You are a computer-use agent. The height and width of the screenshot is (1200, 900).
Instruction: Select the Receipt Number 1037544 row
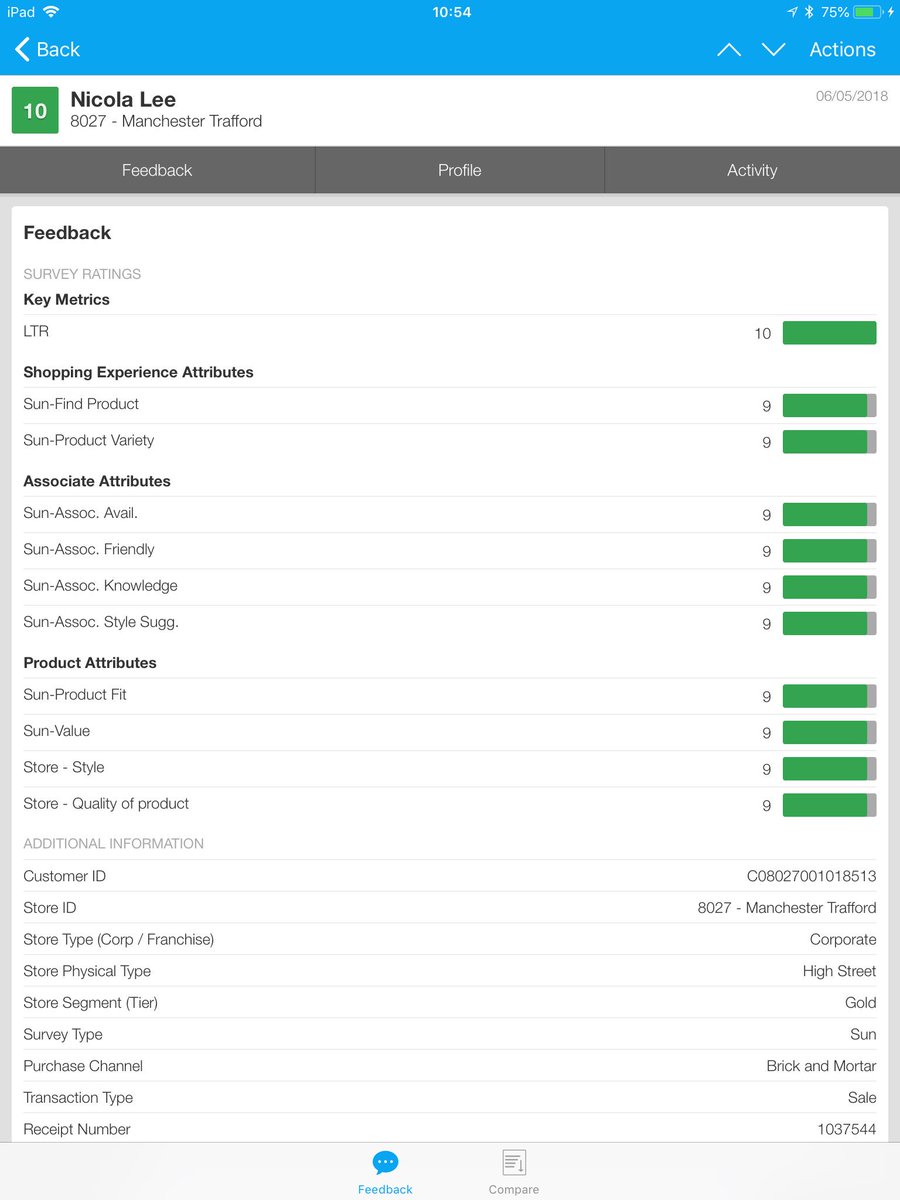tap(450, 1129)
